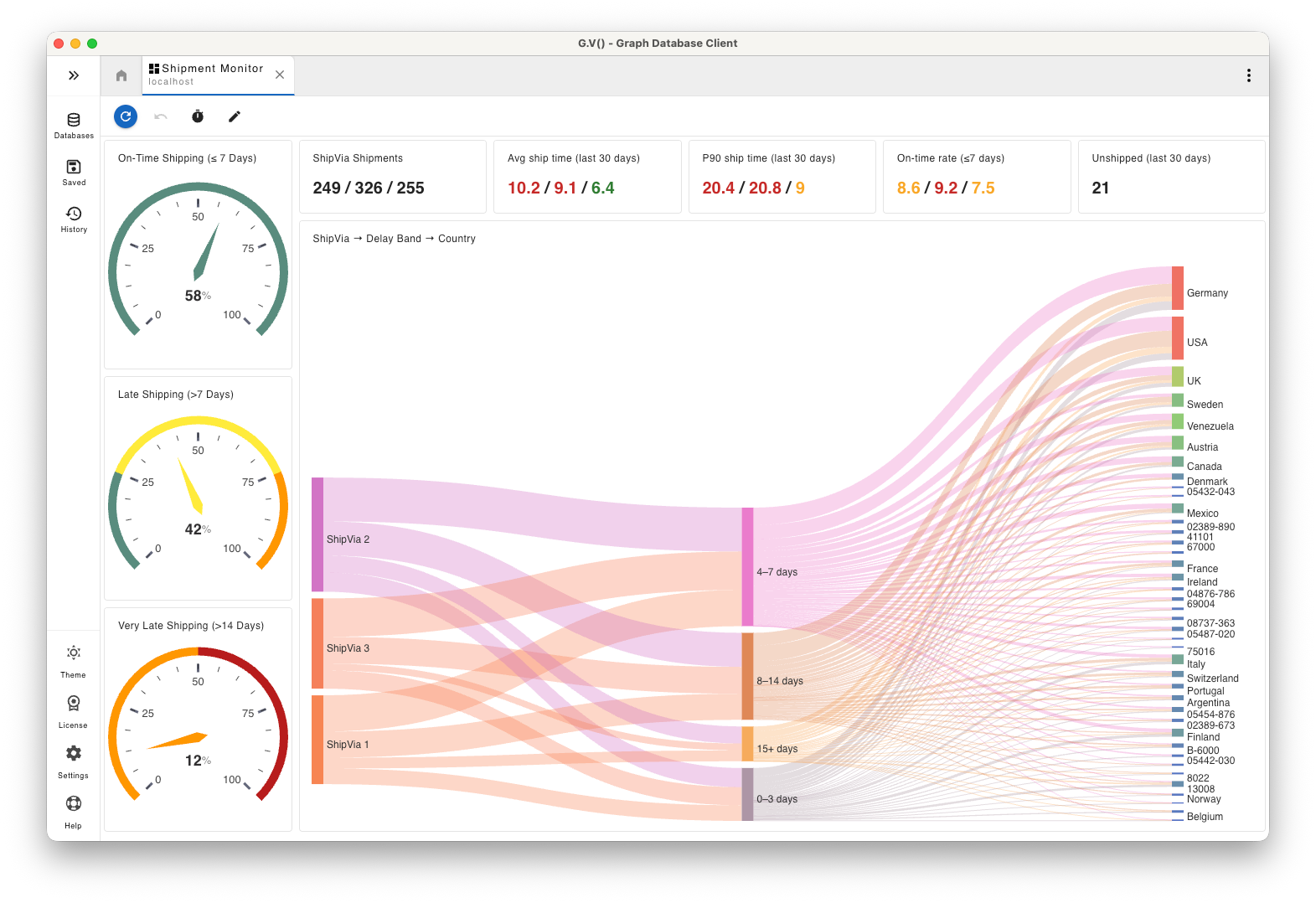Open the Help section
The image size is (1316, 903).
pos(74,812)
